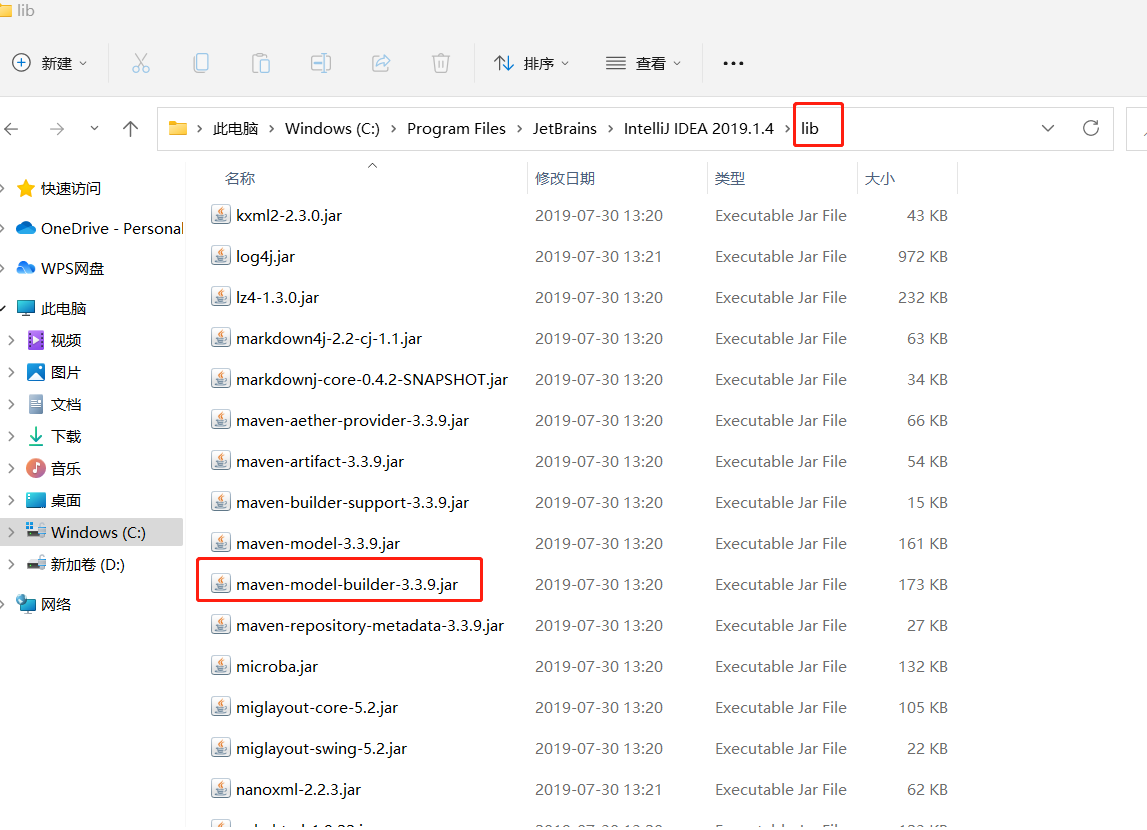The image size is (1147, 830).
Task: Open the see more options menu
Action: [733, 62]
